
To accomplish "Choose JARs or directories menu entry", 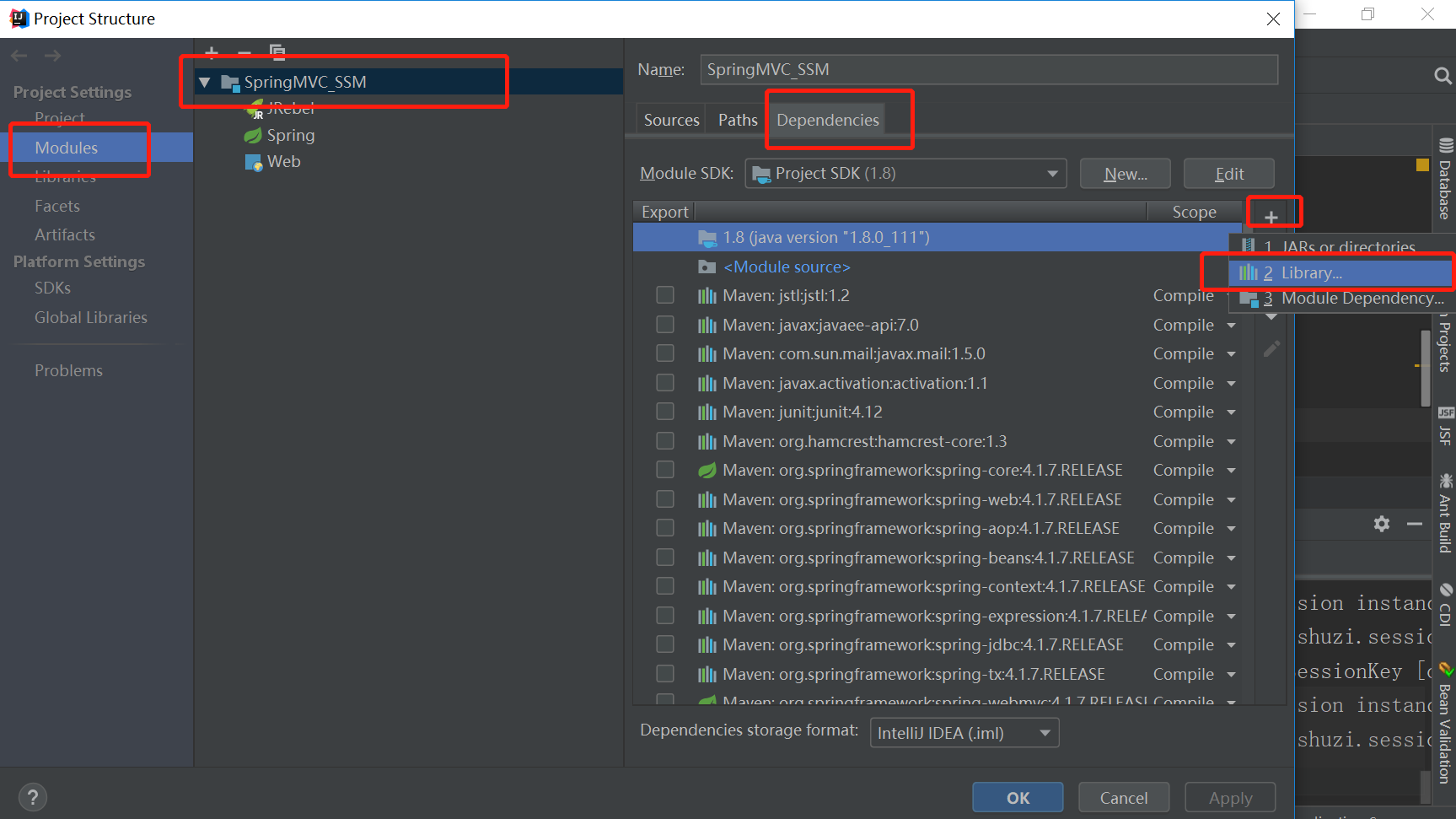I will 1341,246.
